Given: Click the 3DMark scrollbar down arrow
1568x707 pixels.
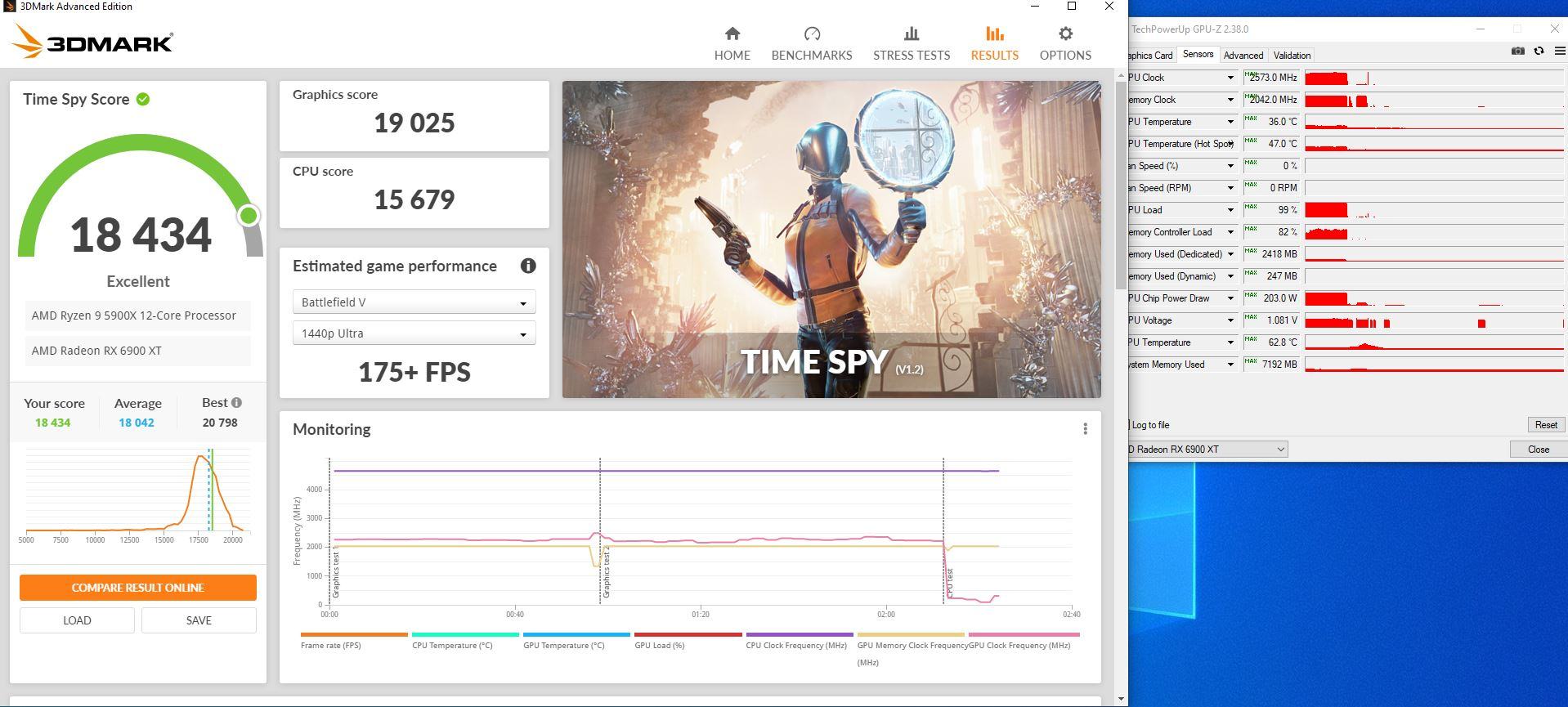Looking at the screenshot, I should coord(1120,700).
